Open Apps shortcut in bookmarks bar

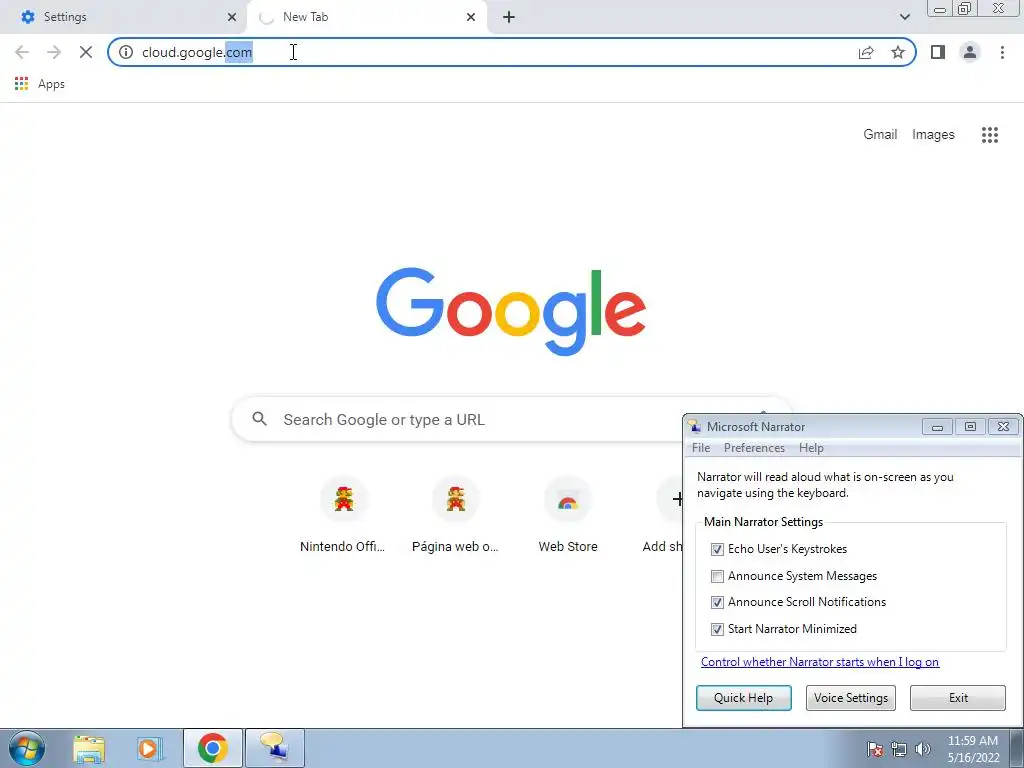tap(39, 84)
